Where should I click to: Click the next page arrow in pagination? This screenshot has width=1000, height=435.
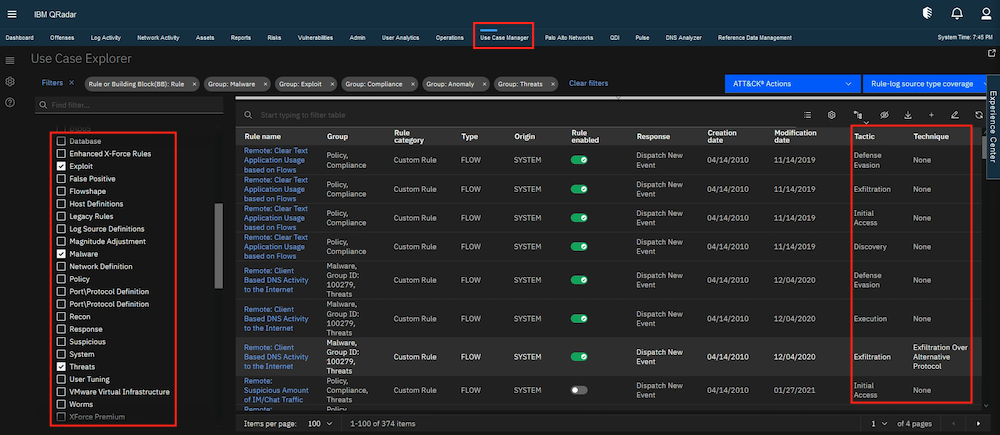pos(978,424)
